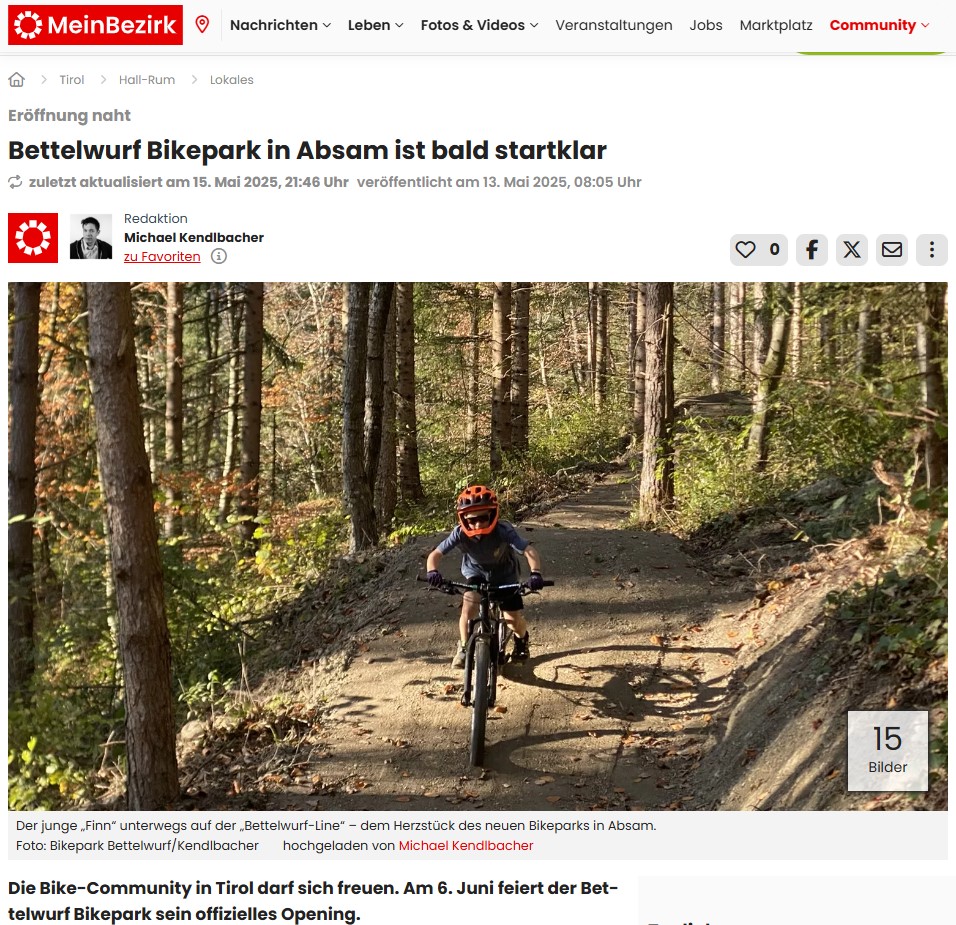
Task: Click the MeinBezirk logo
Action: [x=95, y=25]
